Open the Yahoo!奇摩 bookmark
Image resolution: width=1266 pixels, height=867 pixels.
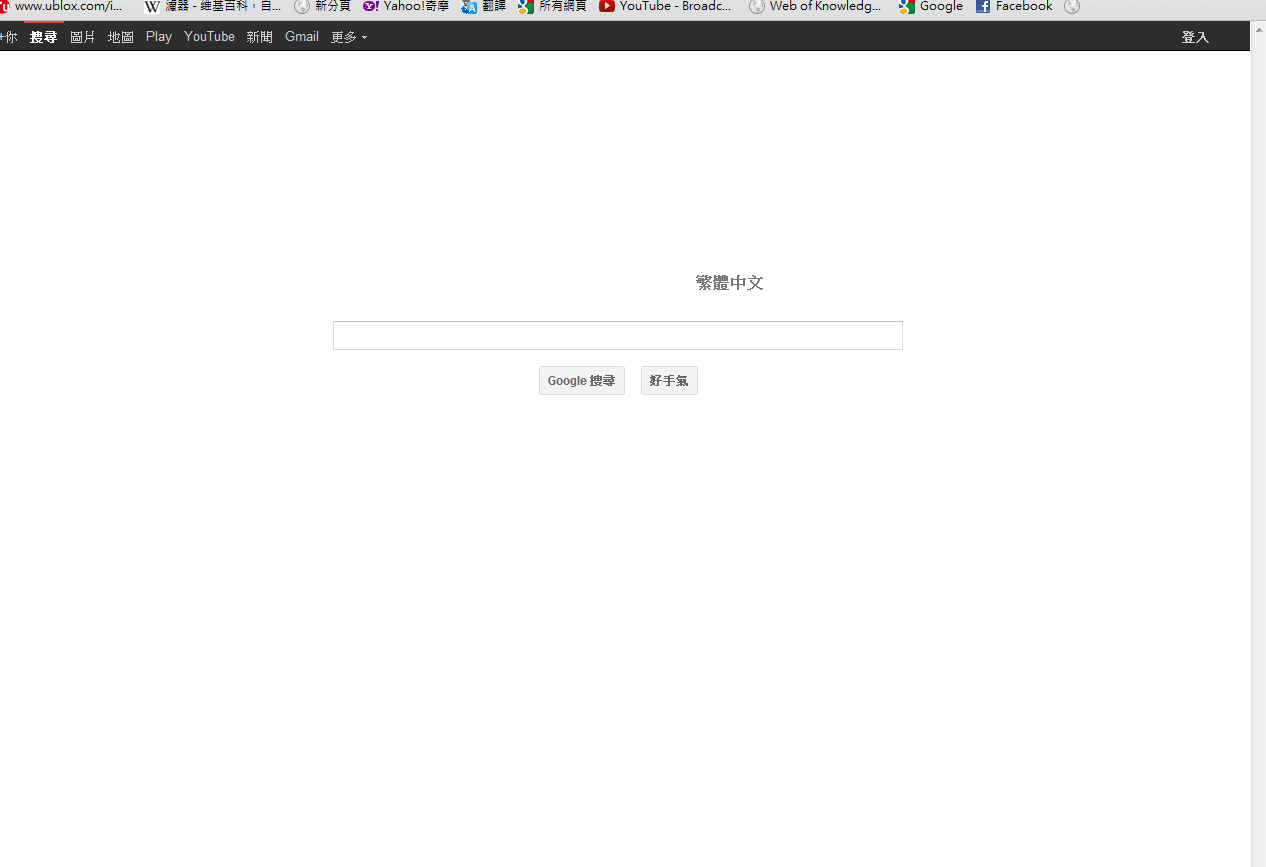tap(406, 6)
